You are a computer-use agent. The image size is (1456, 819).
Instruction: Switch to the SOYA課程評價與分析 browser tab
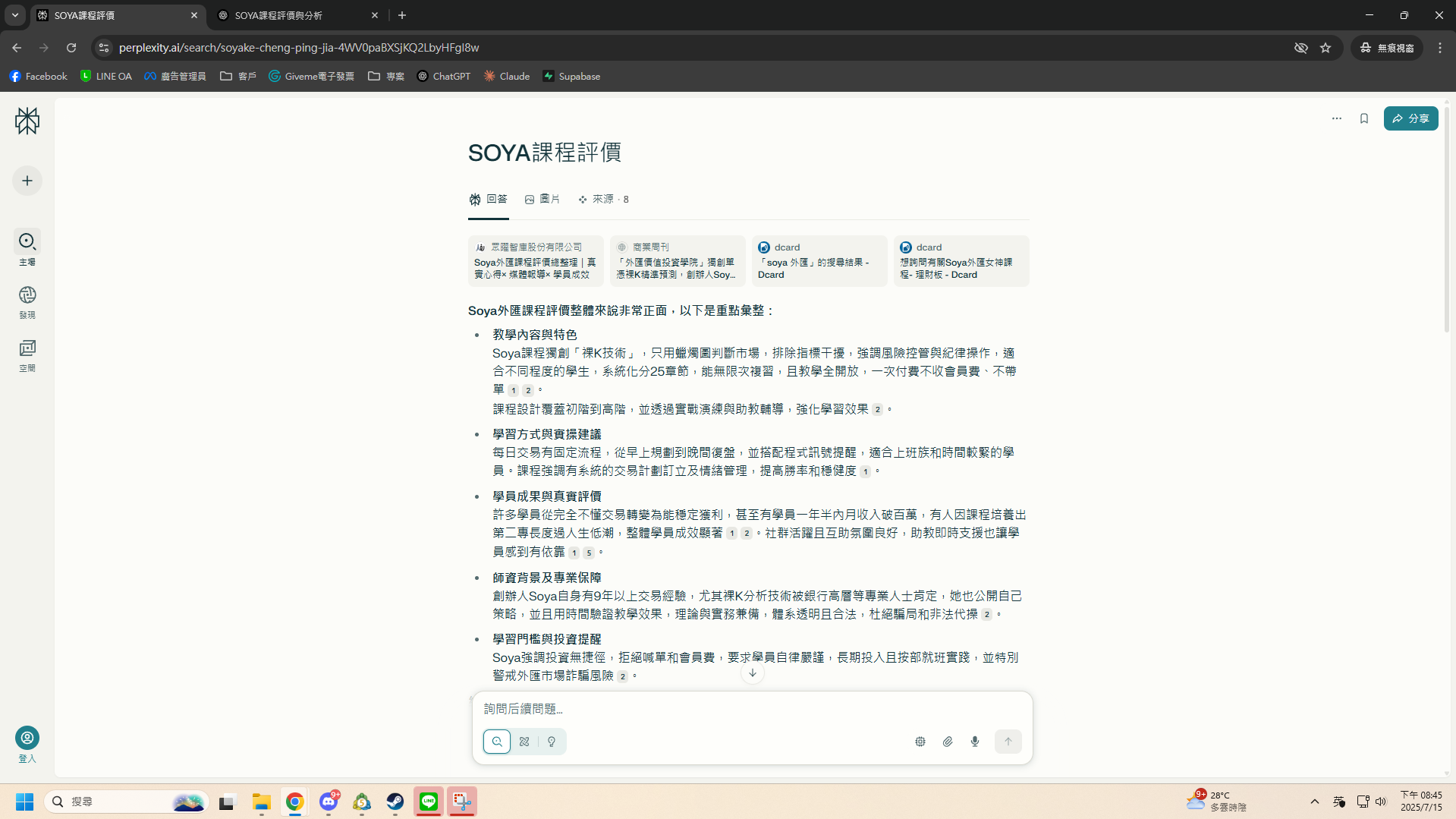(x=296, y=15)
